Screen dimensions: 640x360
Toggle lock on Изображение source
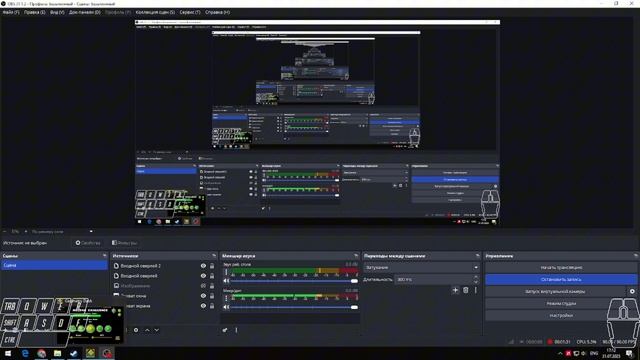click(x=212, y=286)
